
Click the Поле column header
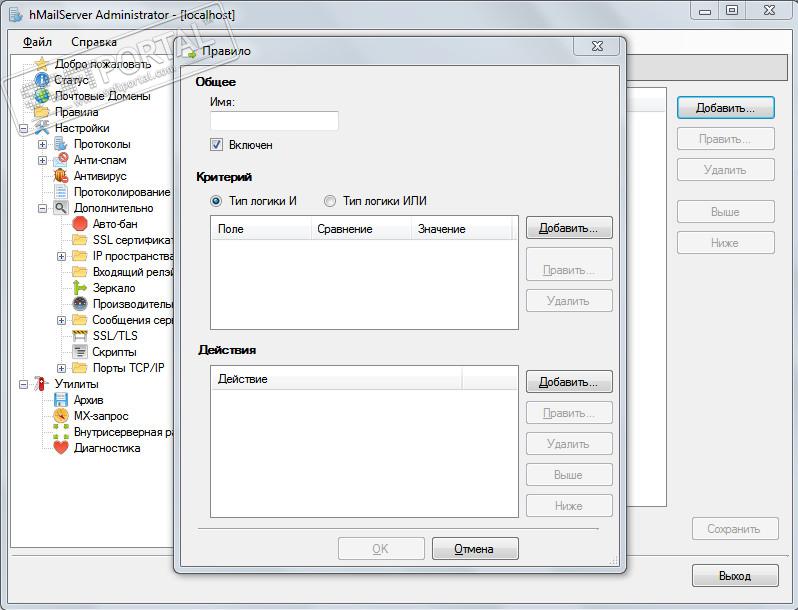[261, 229]
